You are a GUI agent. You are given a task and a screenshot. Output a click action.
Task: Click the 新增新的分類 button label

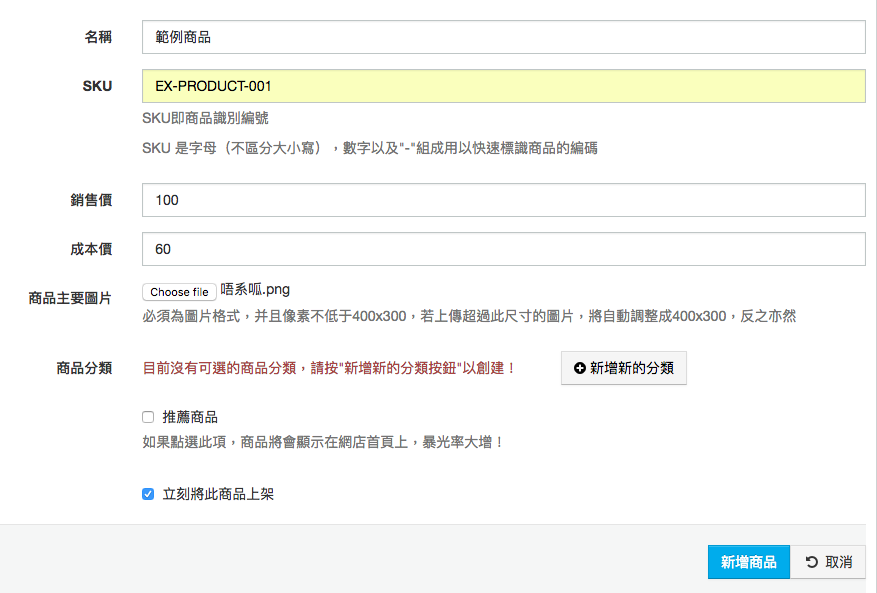point(631,368)
